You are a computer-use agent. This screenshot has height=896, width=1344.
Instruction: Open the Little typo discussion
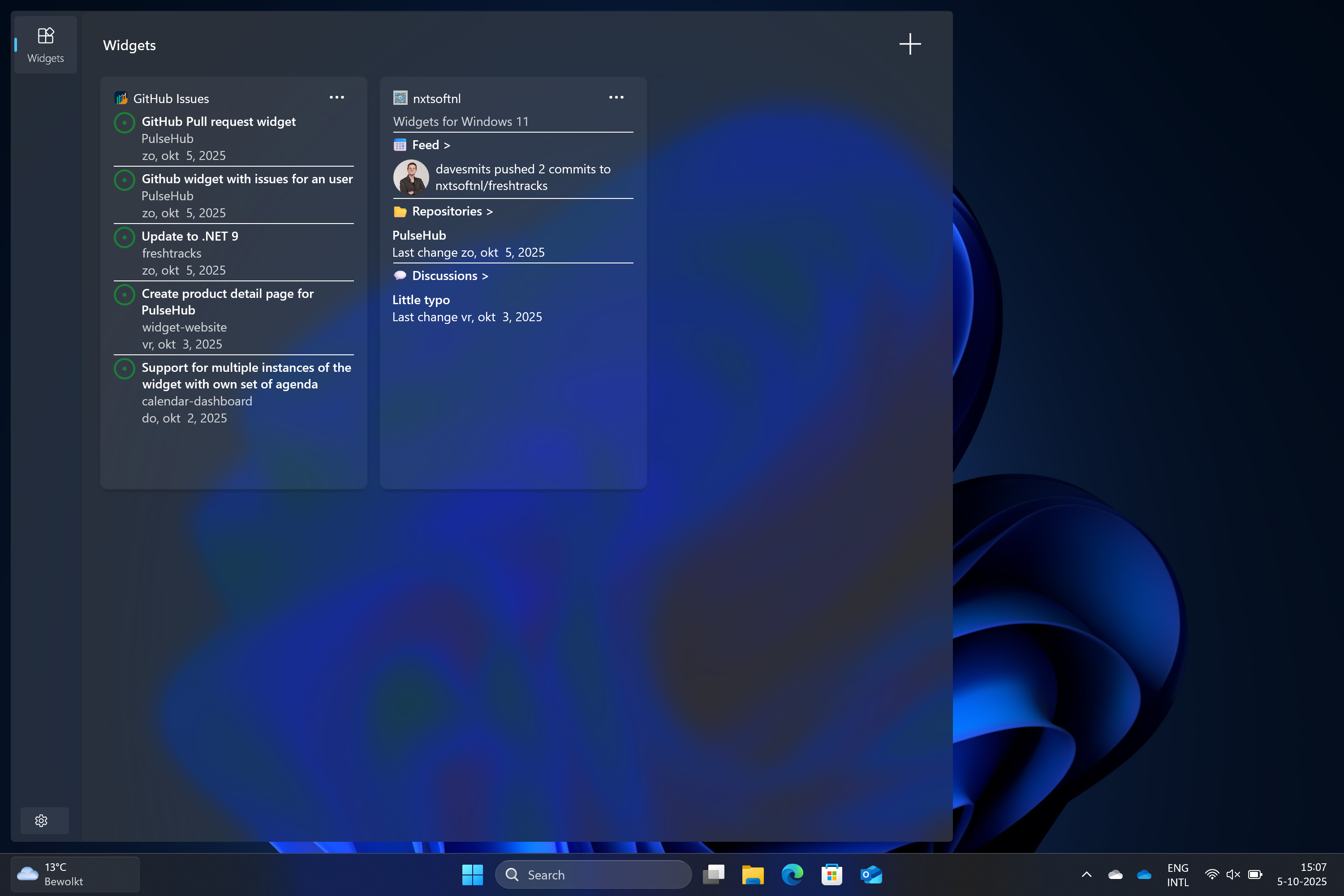click(421, 300)
